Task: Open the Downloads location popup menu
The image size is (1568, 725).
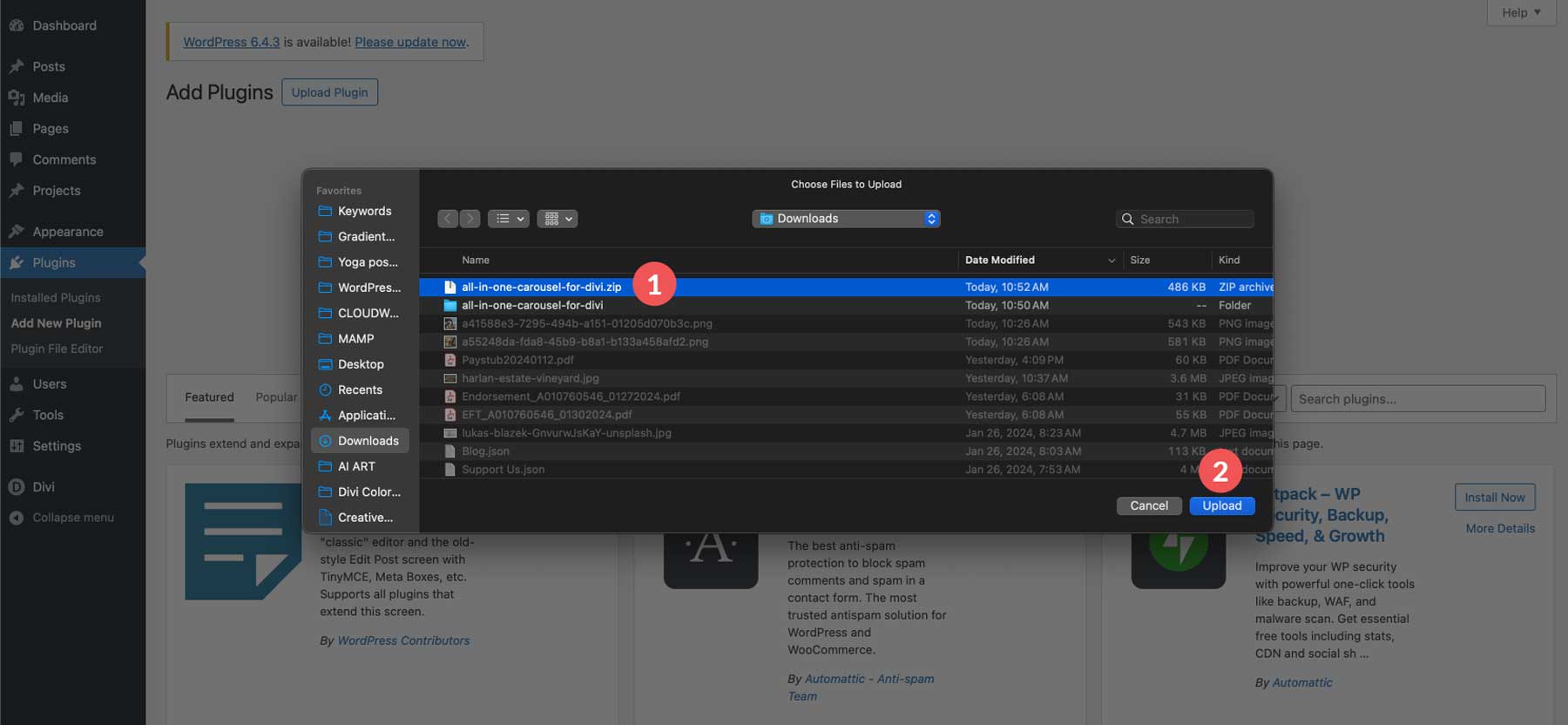Action: (x=846, y=219)
